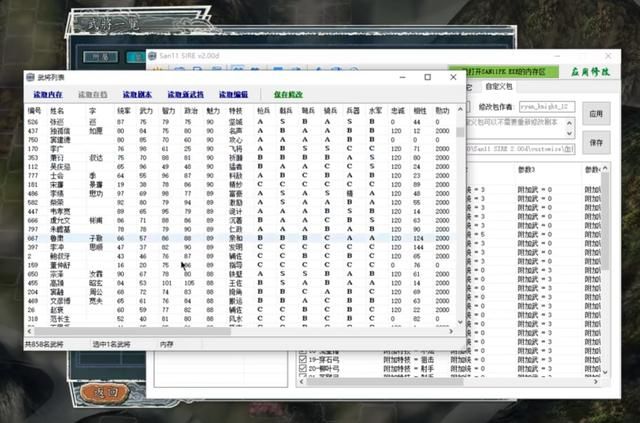
Task: Select the 韦孝宽 row
Action: pyautogui.click(x=240, y=212)
